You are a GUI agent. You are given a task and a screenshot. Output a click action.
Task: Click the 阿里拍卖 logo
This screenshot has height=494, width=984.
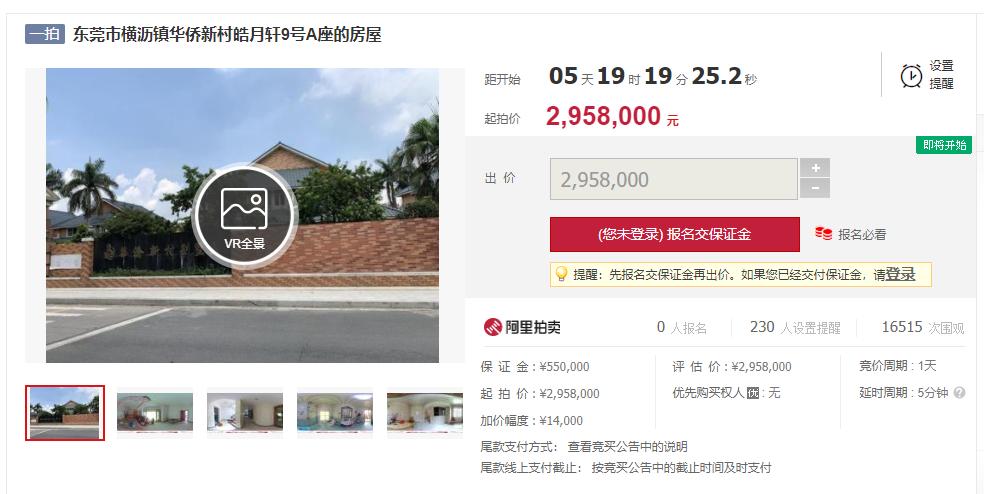(522, 327)
